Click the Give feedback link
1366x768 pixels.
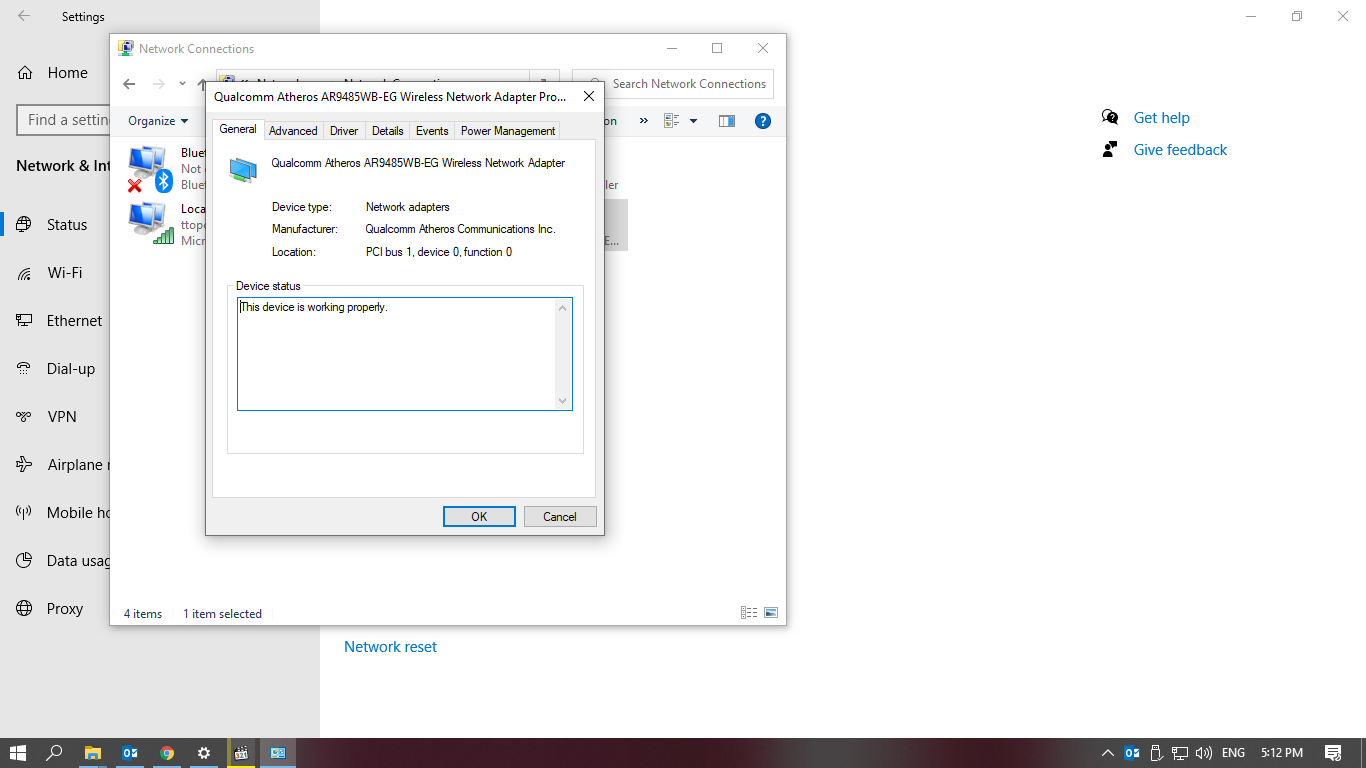click(x=1180, y=150)
